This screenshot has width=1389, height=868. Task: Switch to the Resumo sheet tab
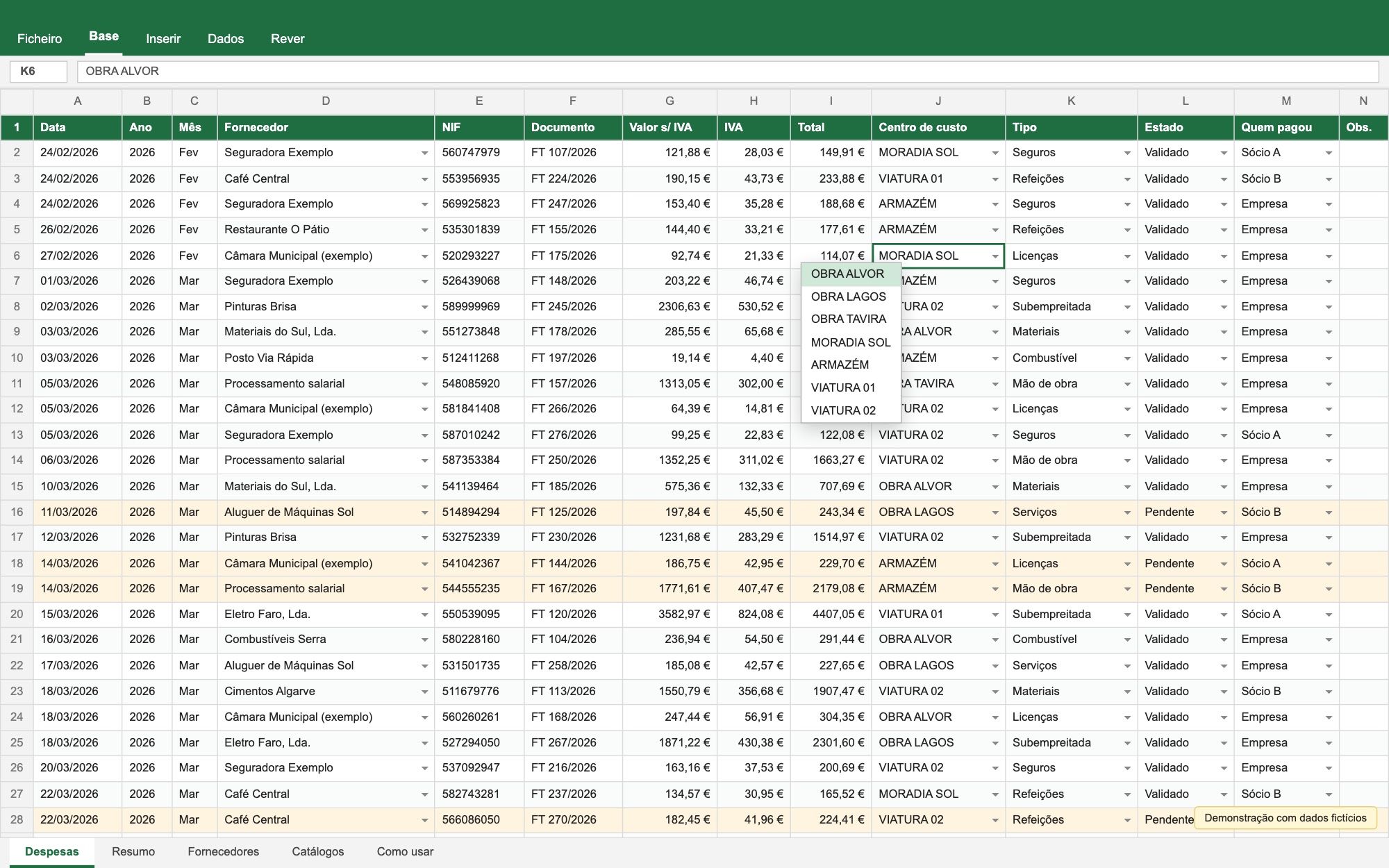tap(133, 852)
